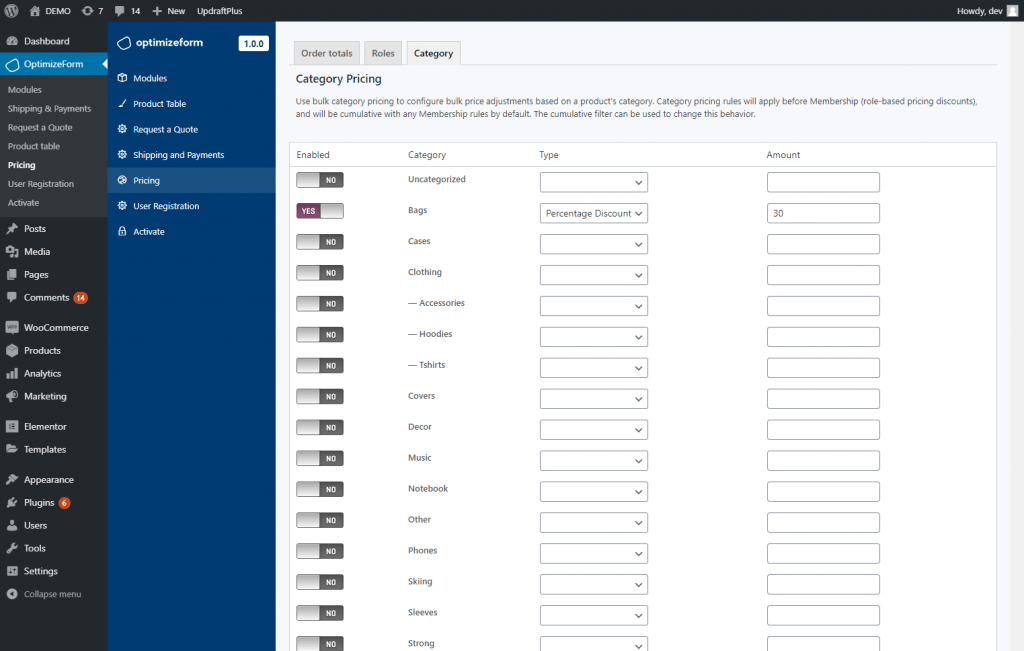This screenshot has height=651, width=1024.
Task: Open the Type dropdown for Clothing
Action: tap(594, 275)
